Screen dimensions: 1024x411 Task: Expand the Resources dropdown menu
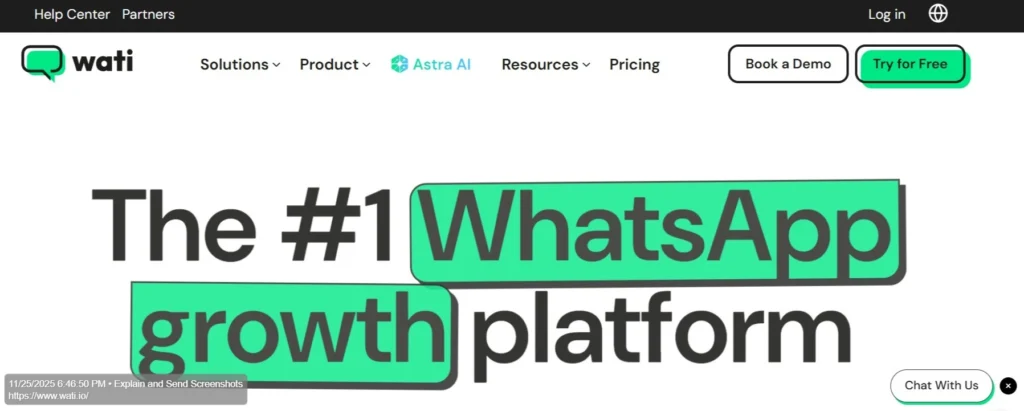[x=545, y=64]
